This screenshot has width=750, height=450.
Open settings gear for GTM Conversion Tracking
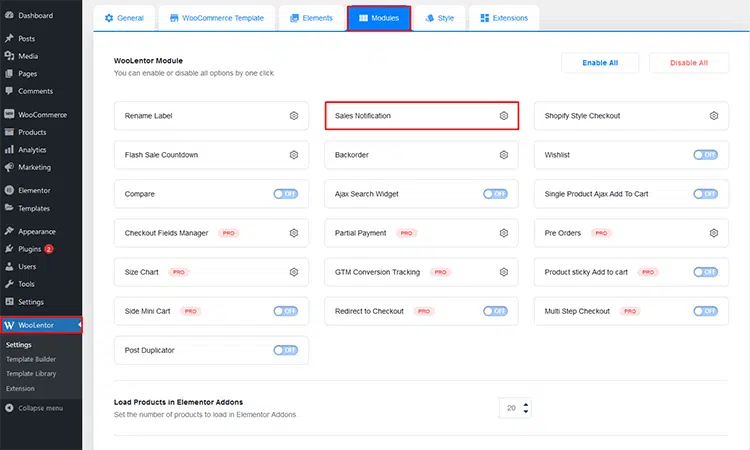504,272
